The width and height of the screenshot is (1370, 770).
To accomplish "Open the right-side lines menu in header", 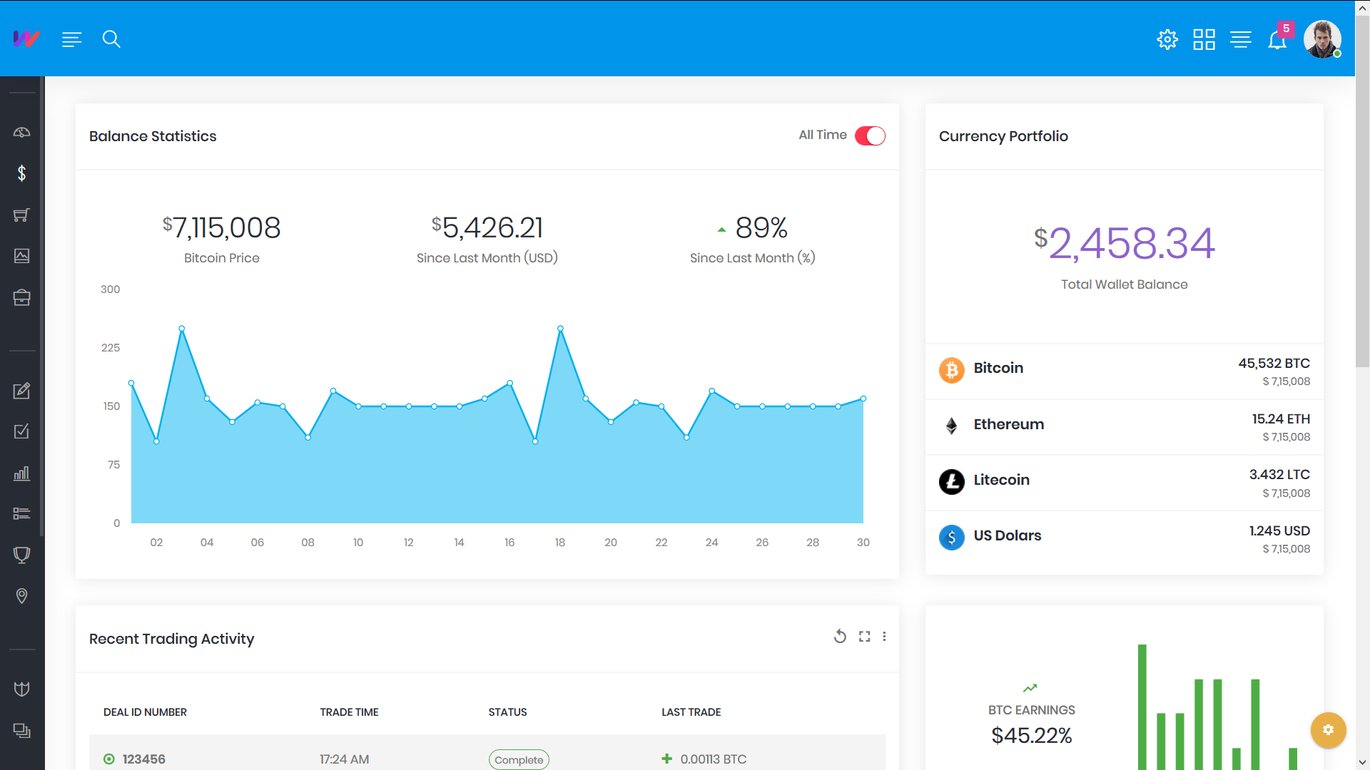I will click(x=1241, y=39).
